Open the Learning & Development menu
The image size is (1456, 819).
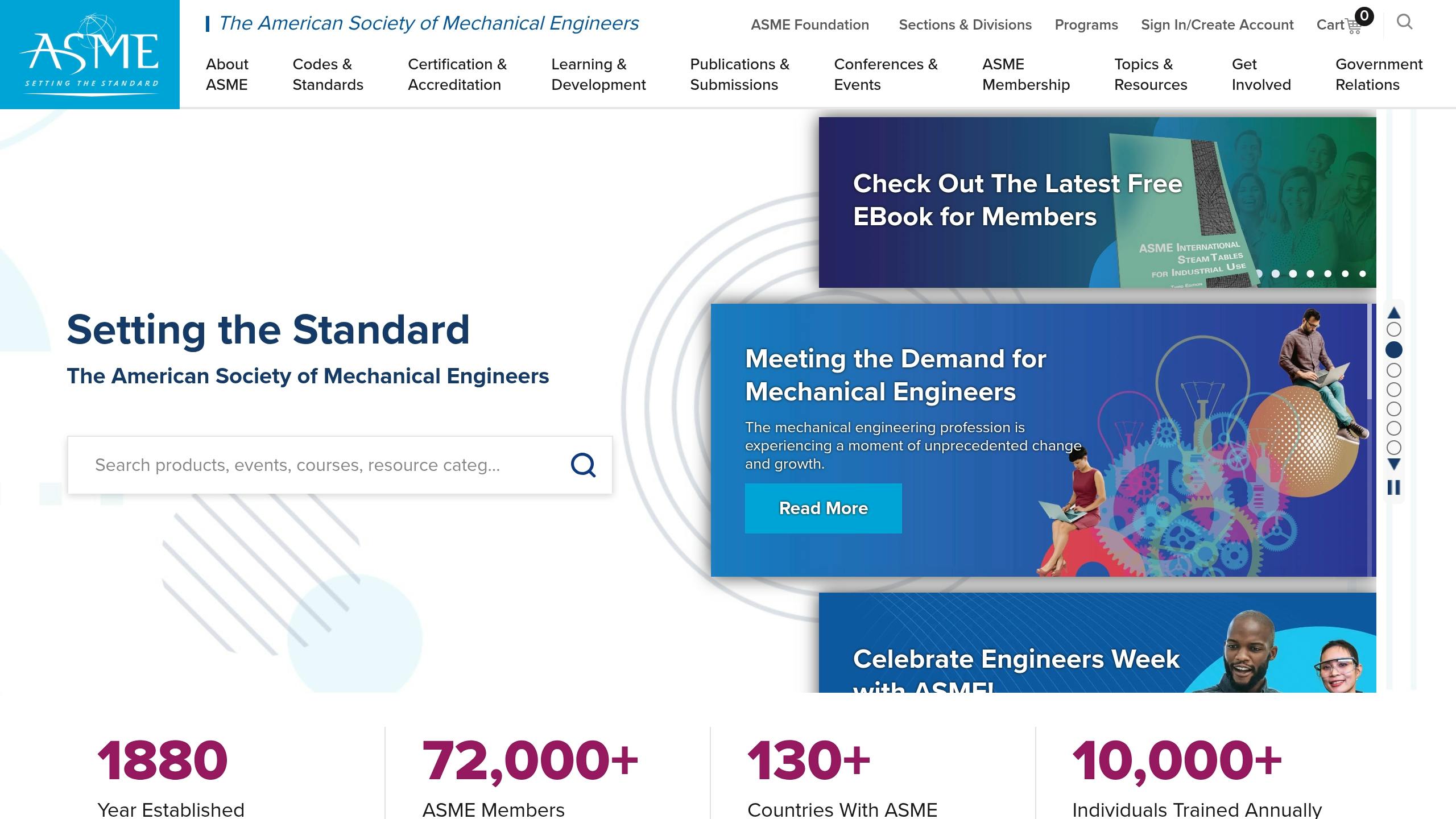point(598,75)
